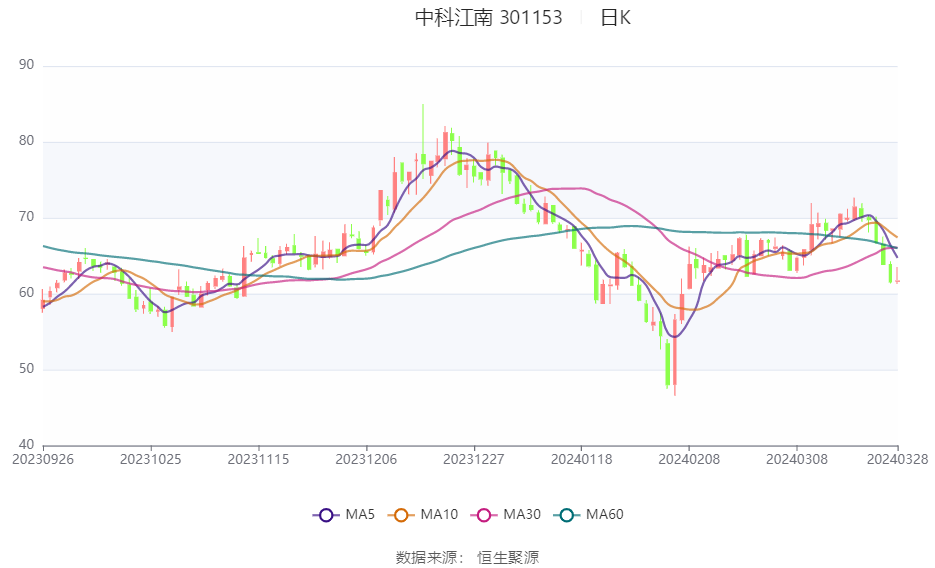Click the 数据来源 恒生聚源 source text
The height and width of the screenshot is (568, 935).
[467, 557]
